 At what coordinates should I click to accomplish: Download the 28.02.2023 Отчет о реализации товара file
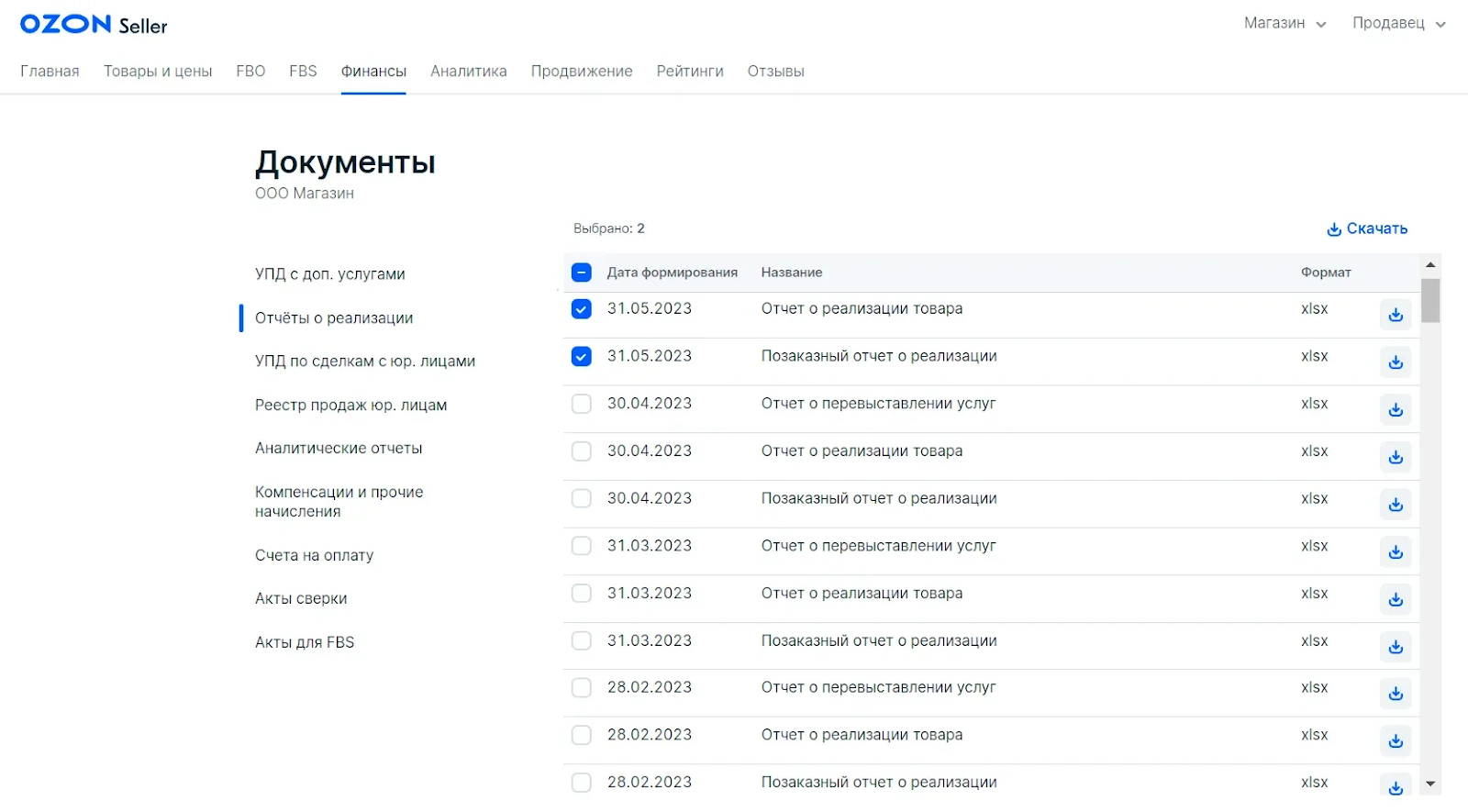coord(1396,741)
